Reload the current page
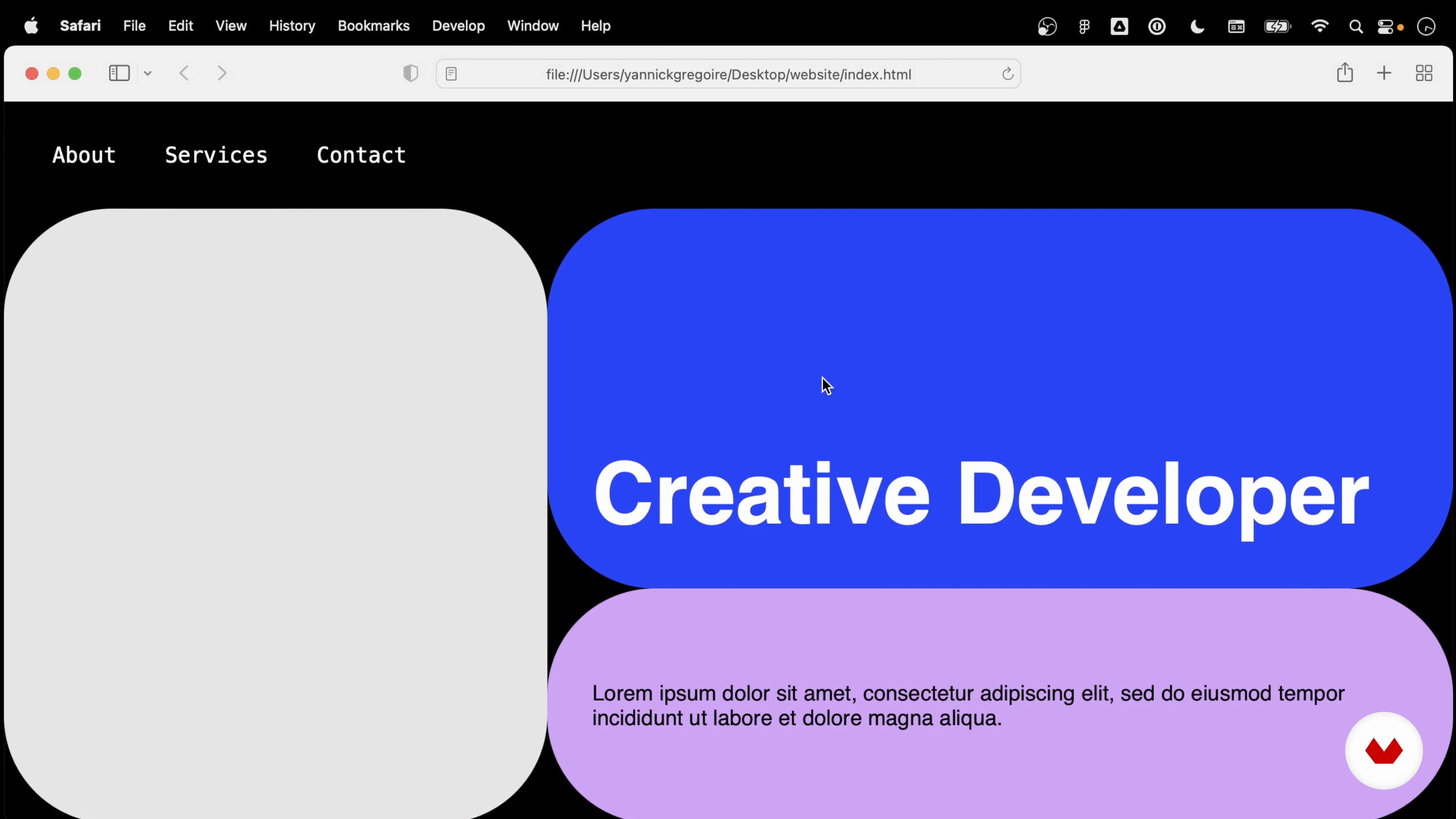 [x=1007, y=74]
